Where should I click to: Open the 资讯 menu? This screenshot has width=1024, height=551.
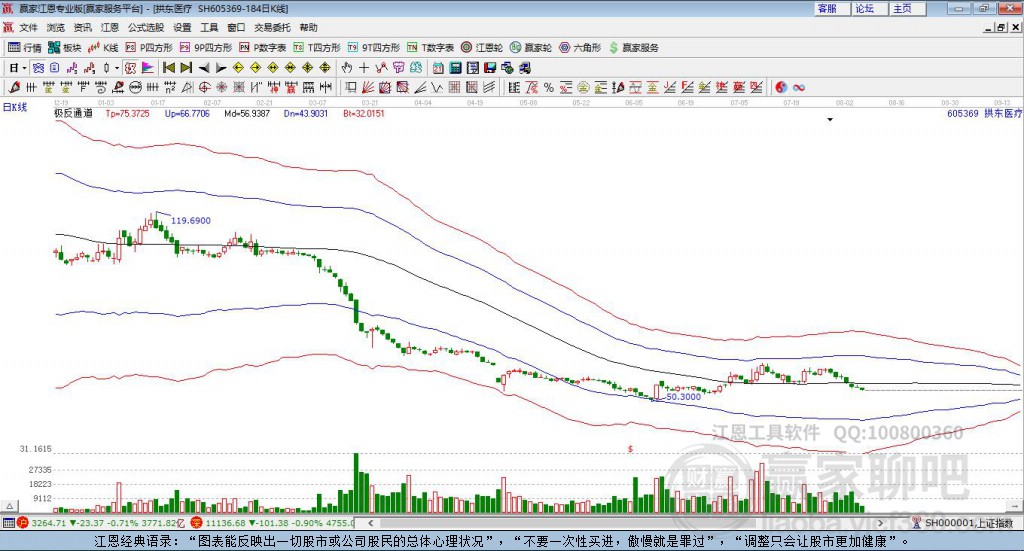tap(82, 27)
